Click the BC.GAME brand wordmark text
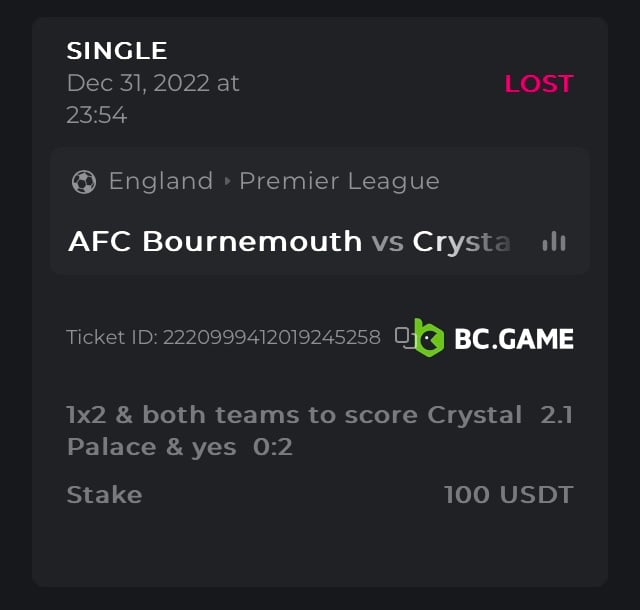 point(514,339)
